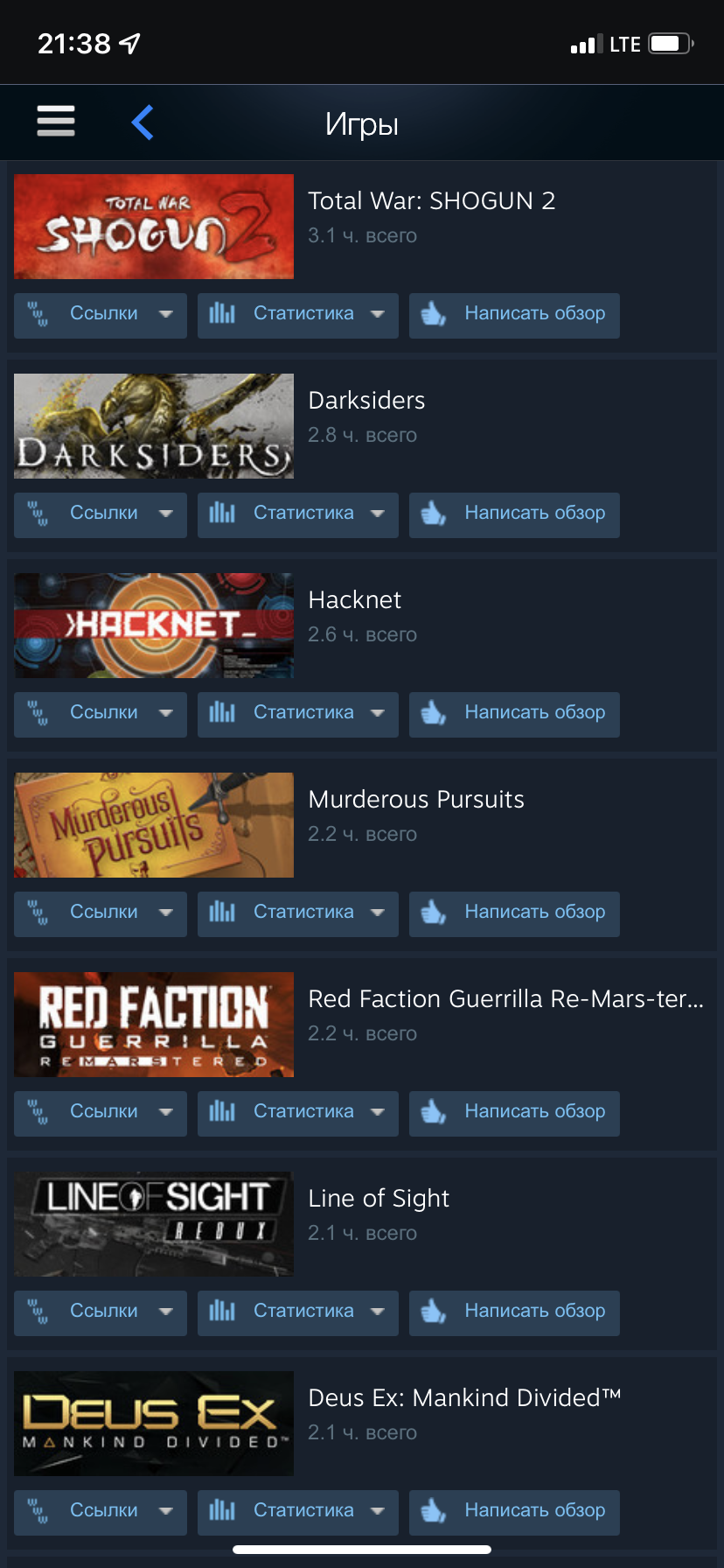This screenshot has height=1568, width=724.
Task: Tap the blue back arrow
Action: (143, 122)
